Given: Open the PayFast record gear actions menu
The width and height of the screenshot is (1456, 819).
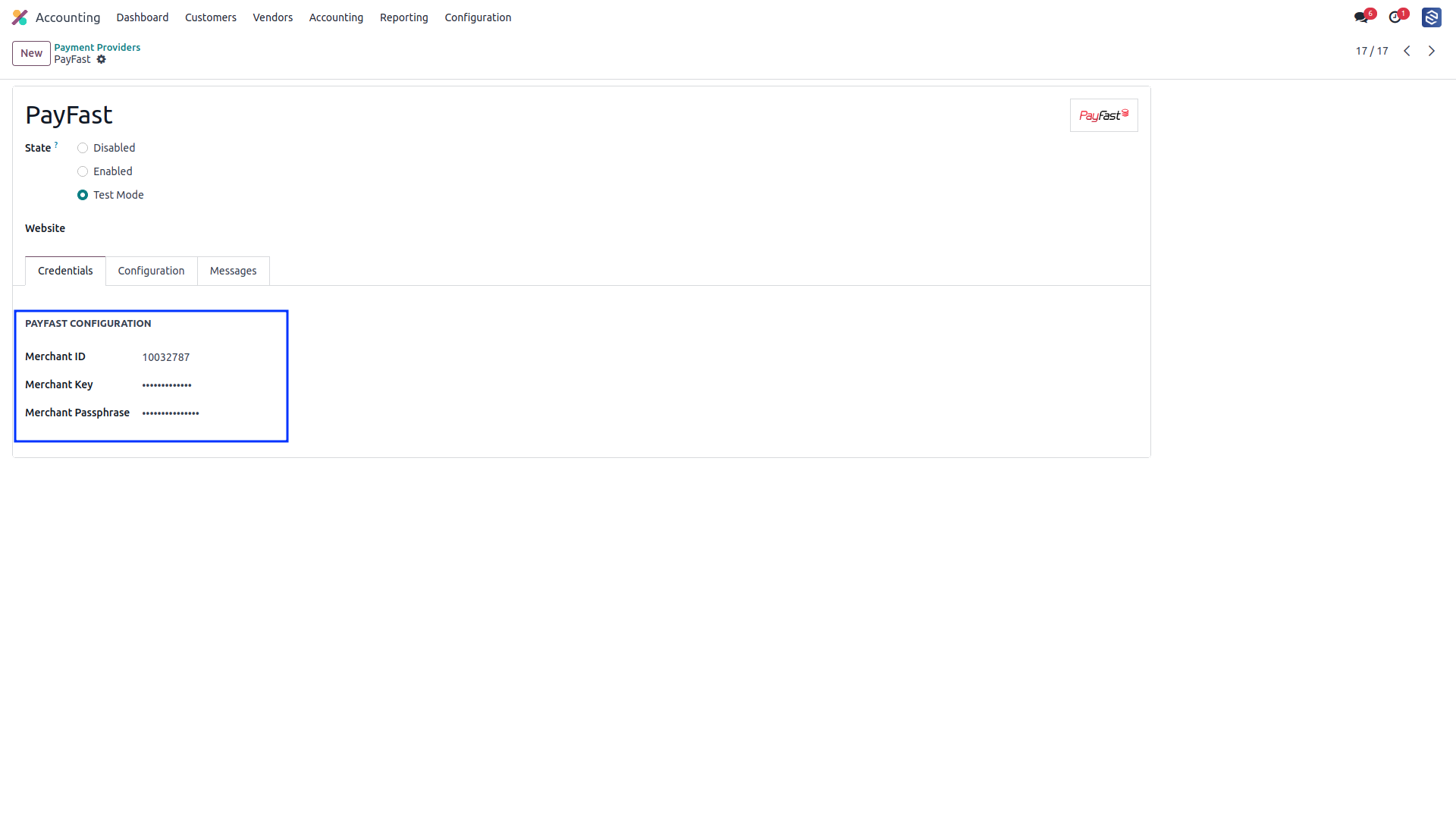Looking at the screenshot, I should pos(102,59).
